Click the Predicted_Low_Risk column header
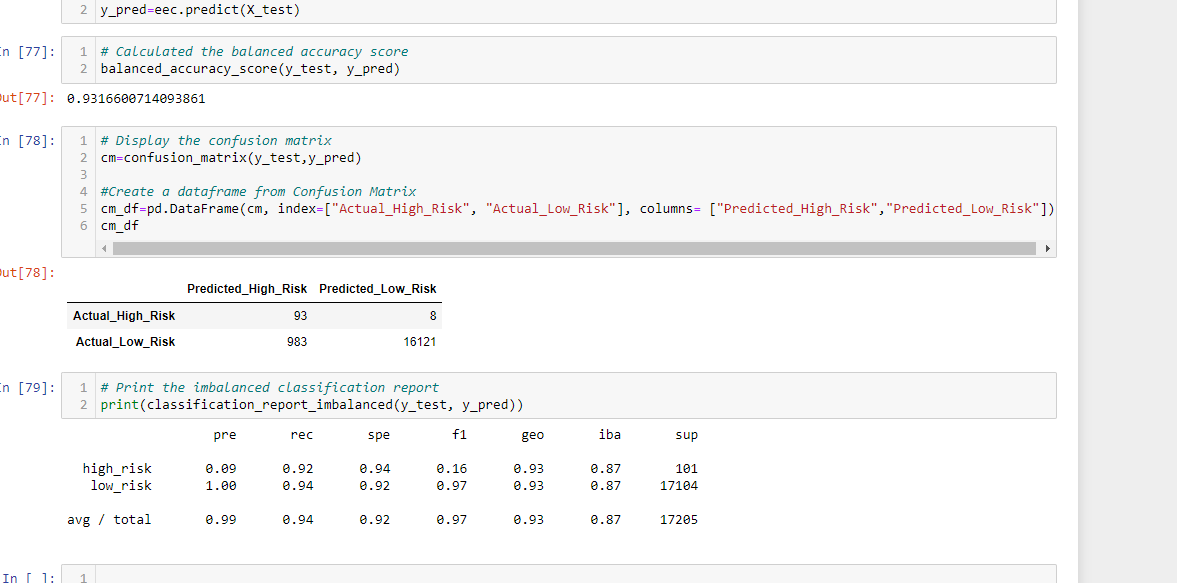The height and width of the screenshot is (583, 1177). tap(378, 289)
